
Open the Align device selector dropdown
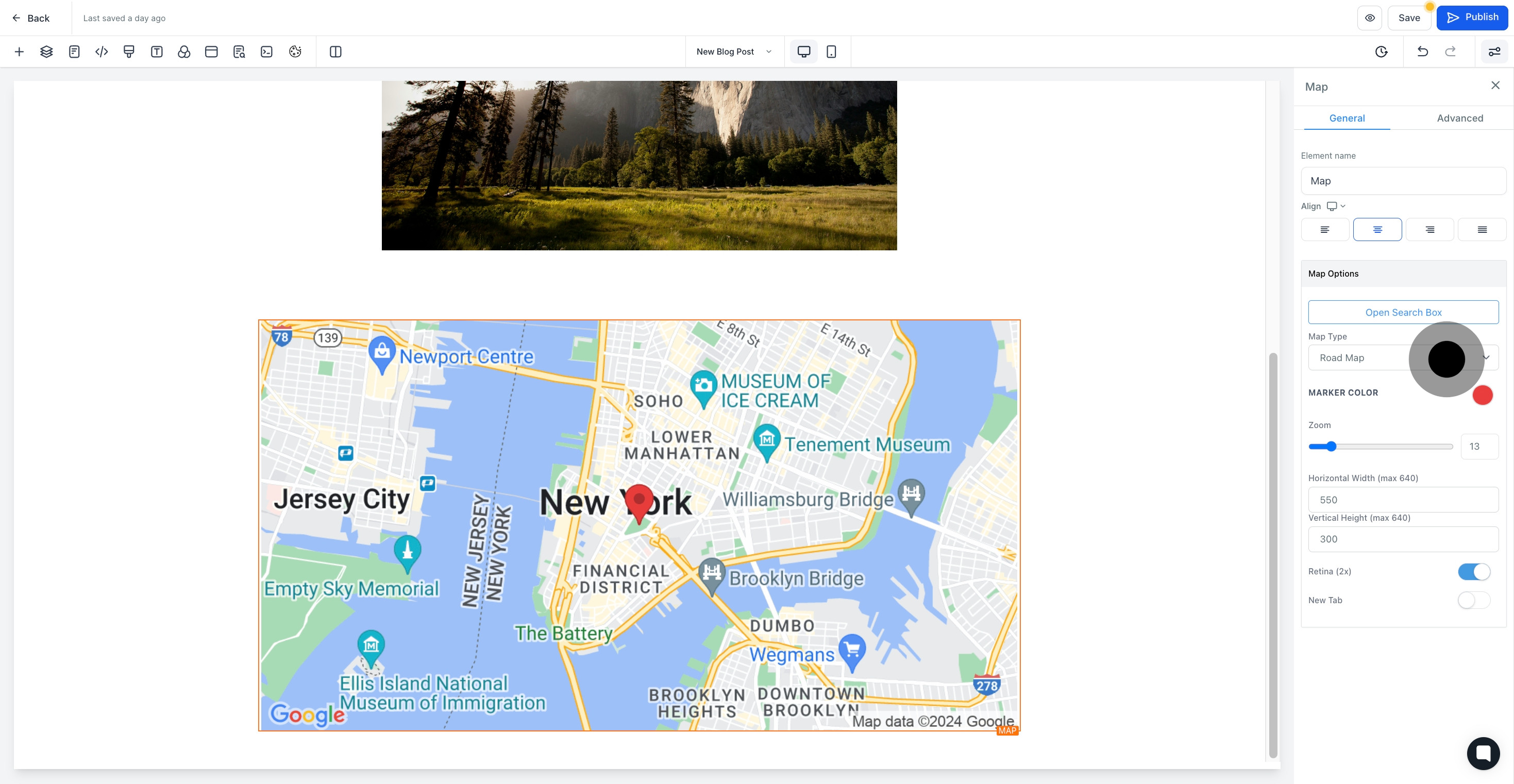pos(1336,206)
